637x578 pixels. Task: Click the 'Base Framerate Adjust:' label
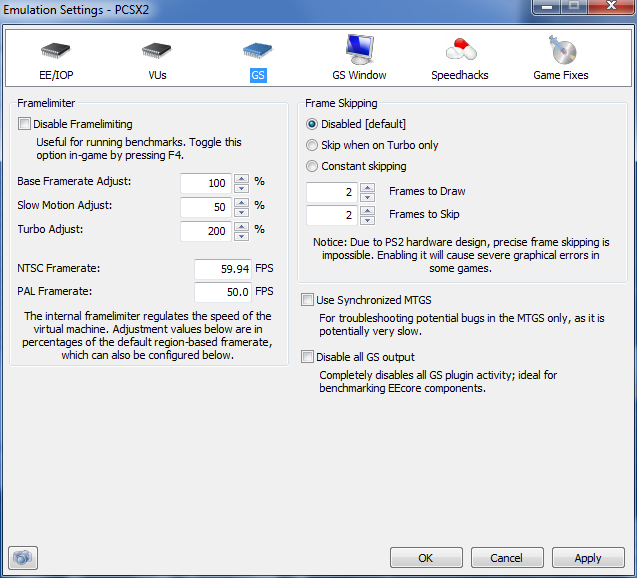click(x=74, y=181)
